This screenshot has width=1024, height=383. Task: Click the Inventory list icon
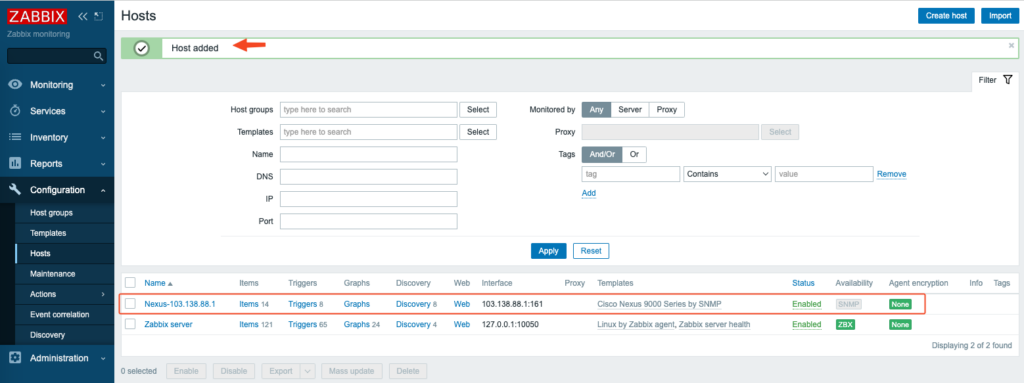click(15, 137)
